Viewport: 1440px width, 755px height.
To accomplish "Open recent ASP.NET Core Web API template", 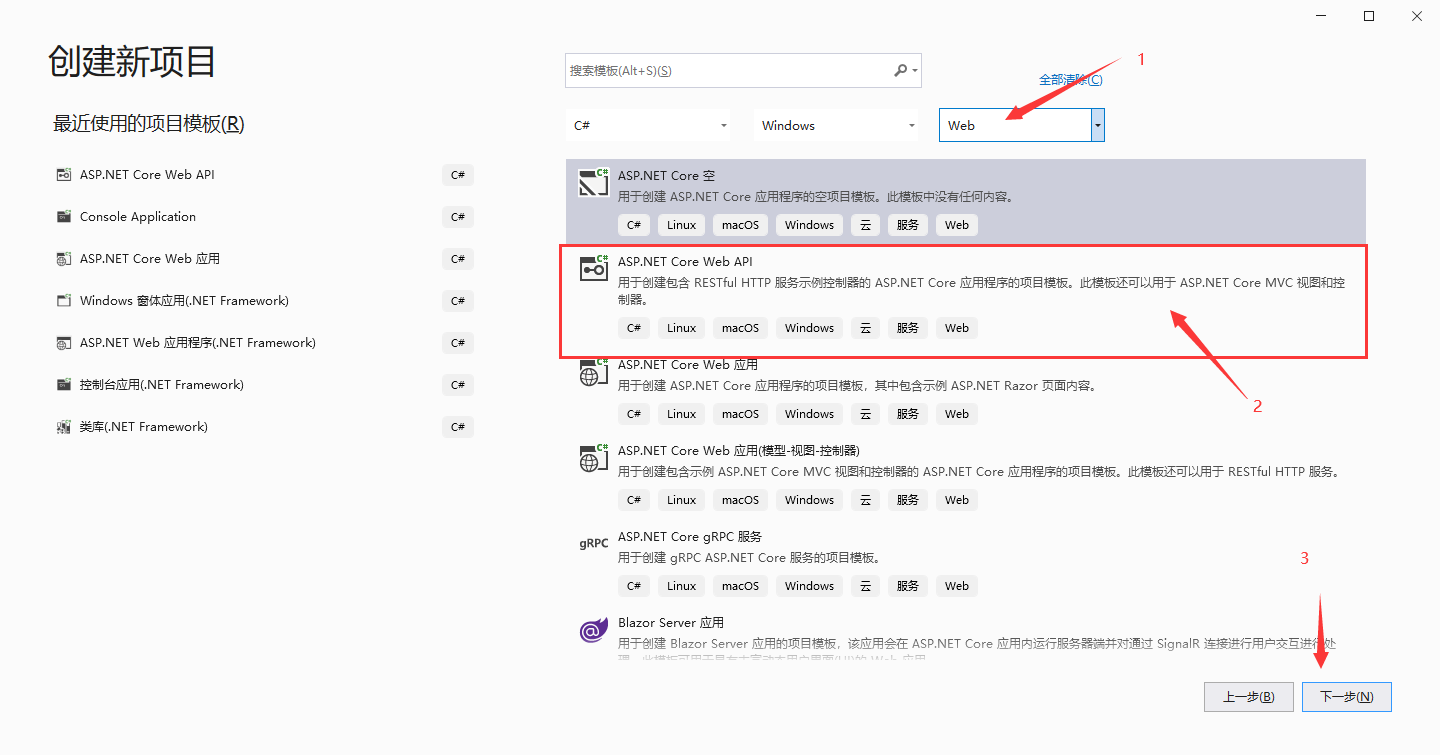I will pos(265,175).
